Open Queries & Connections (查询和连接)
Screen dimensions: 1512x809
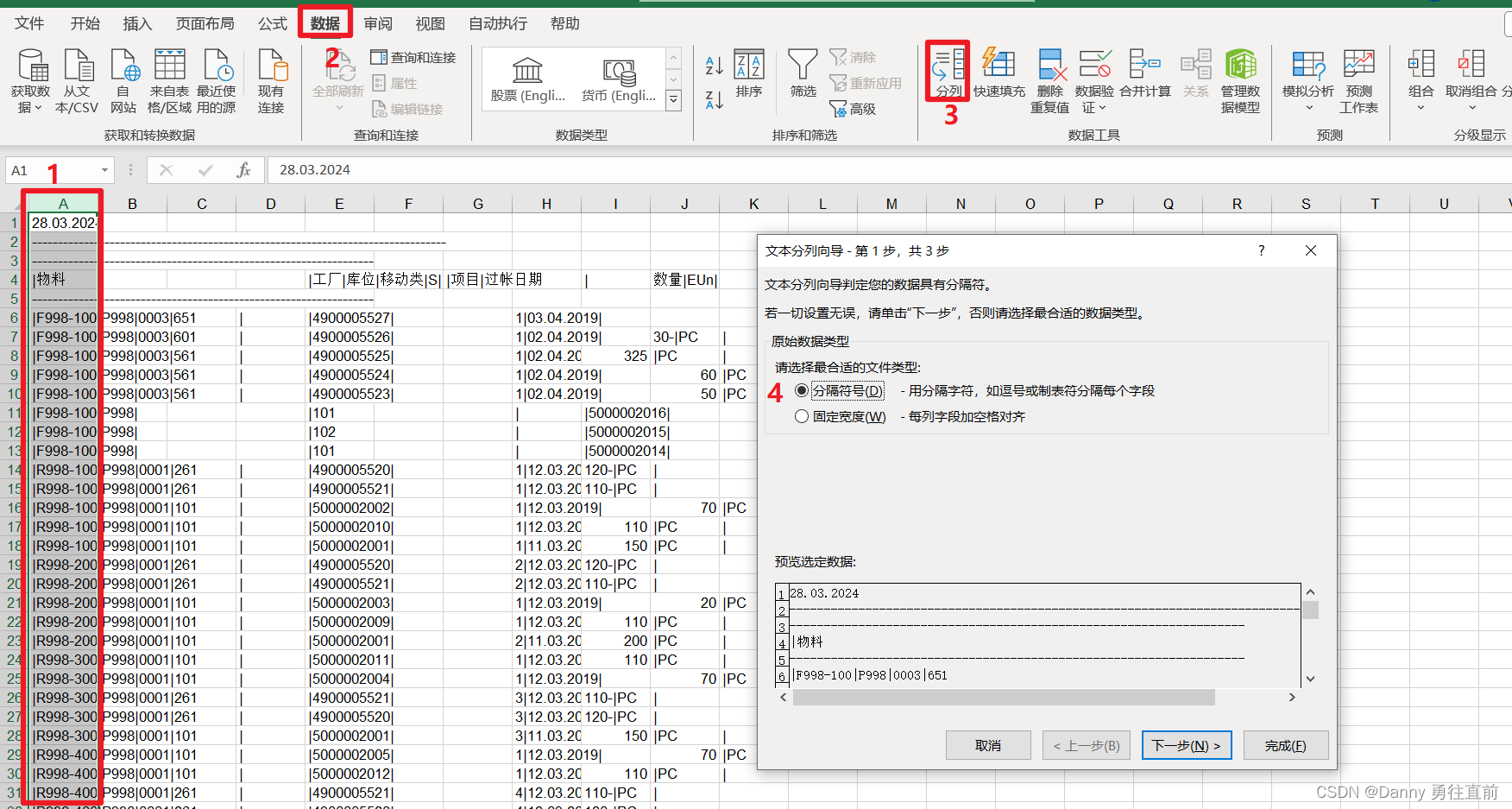[x=413, y=57]
